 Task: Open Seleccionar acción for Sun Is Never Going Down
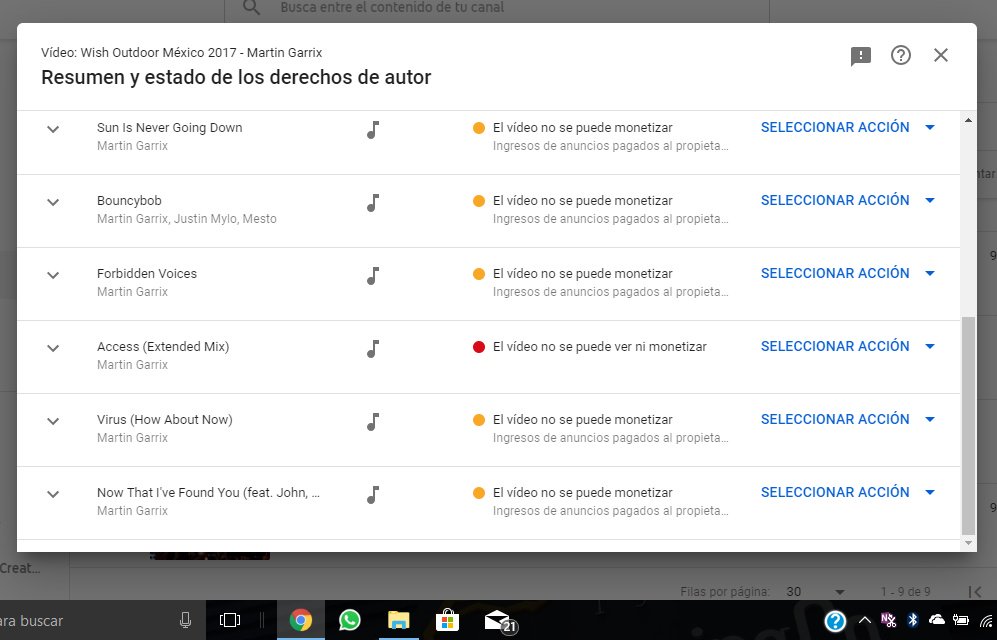pyautogui.click(x=848, y=127)
